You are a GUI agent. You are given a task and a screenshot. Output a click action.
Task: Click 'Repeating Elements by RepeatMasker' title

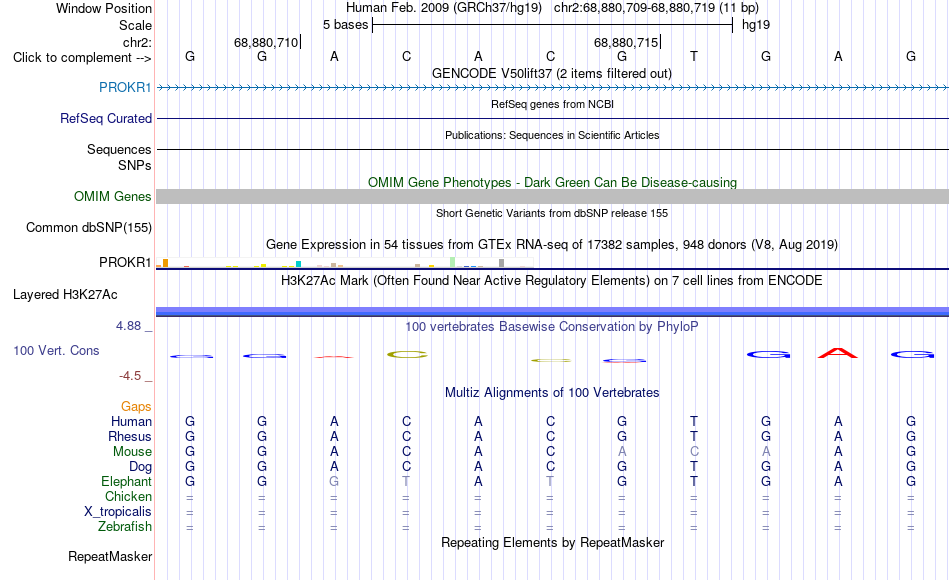[x=552, y=542]
